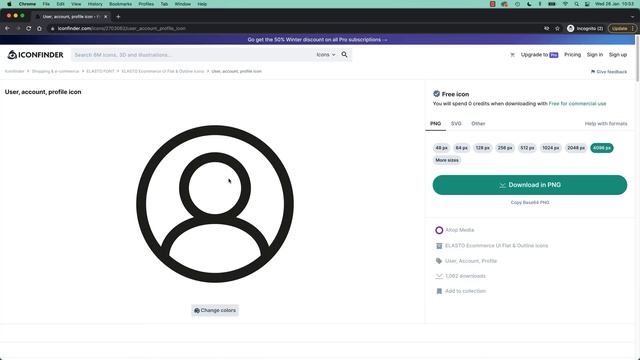Bookmark this page with the star icon
Image resolution: width=640 pixels, height=360 pixels.
click(557, 29)
